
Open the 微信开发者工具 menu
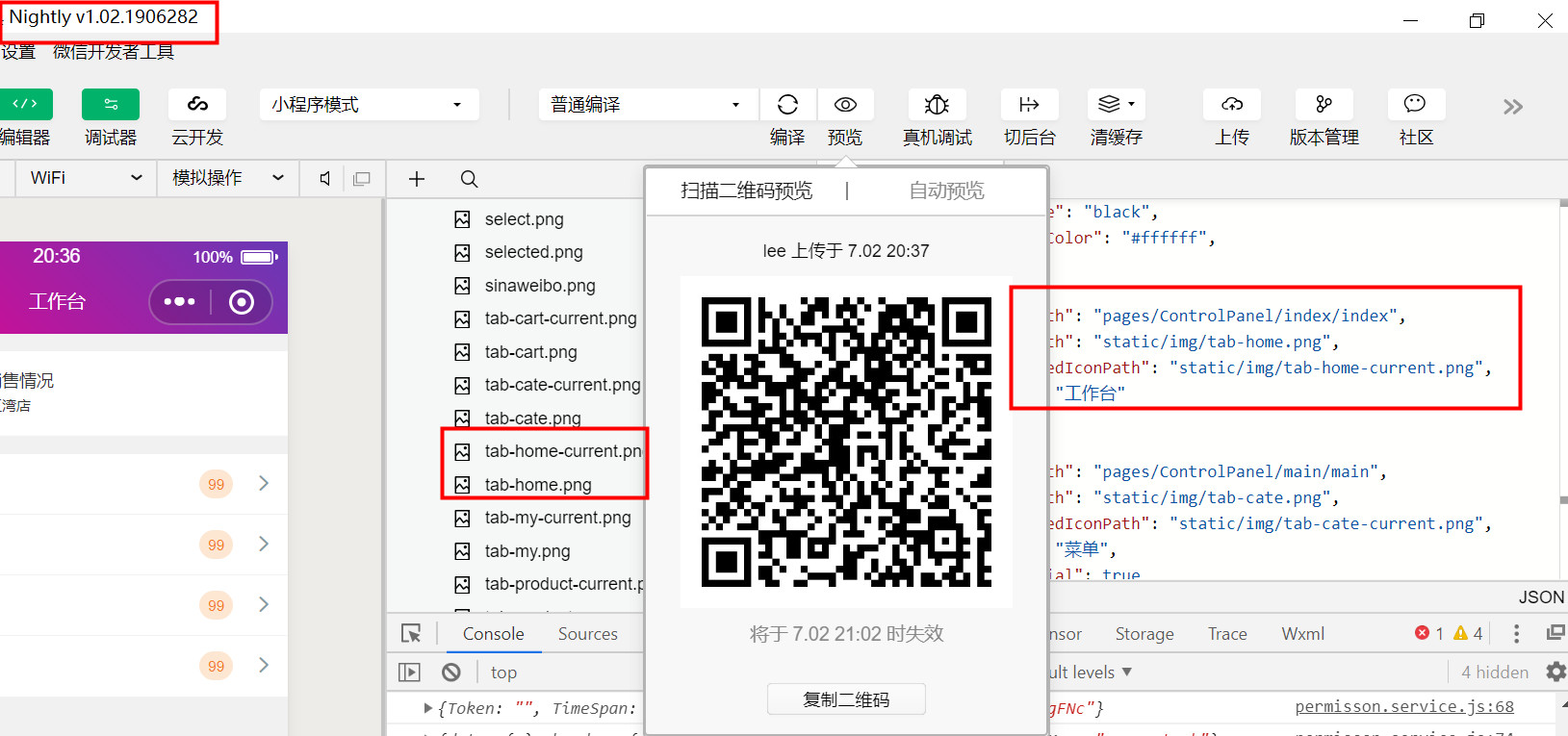pos(114,52)
